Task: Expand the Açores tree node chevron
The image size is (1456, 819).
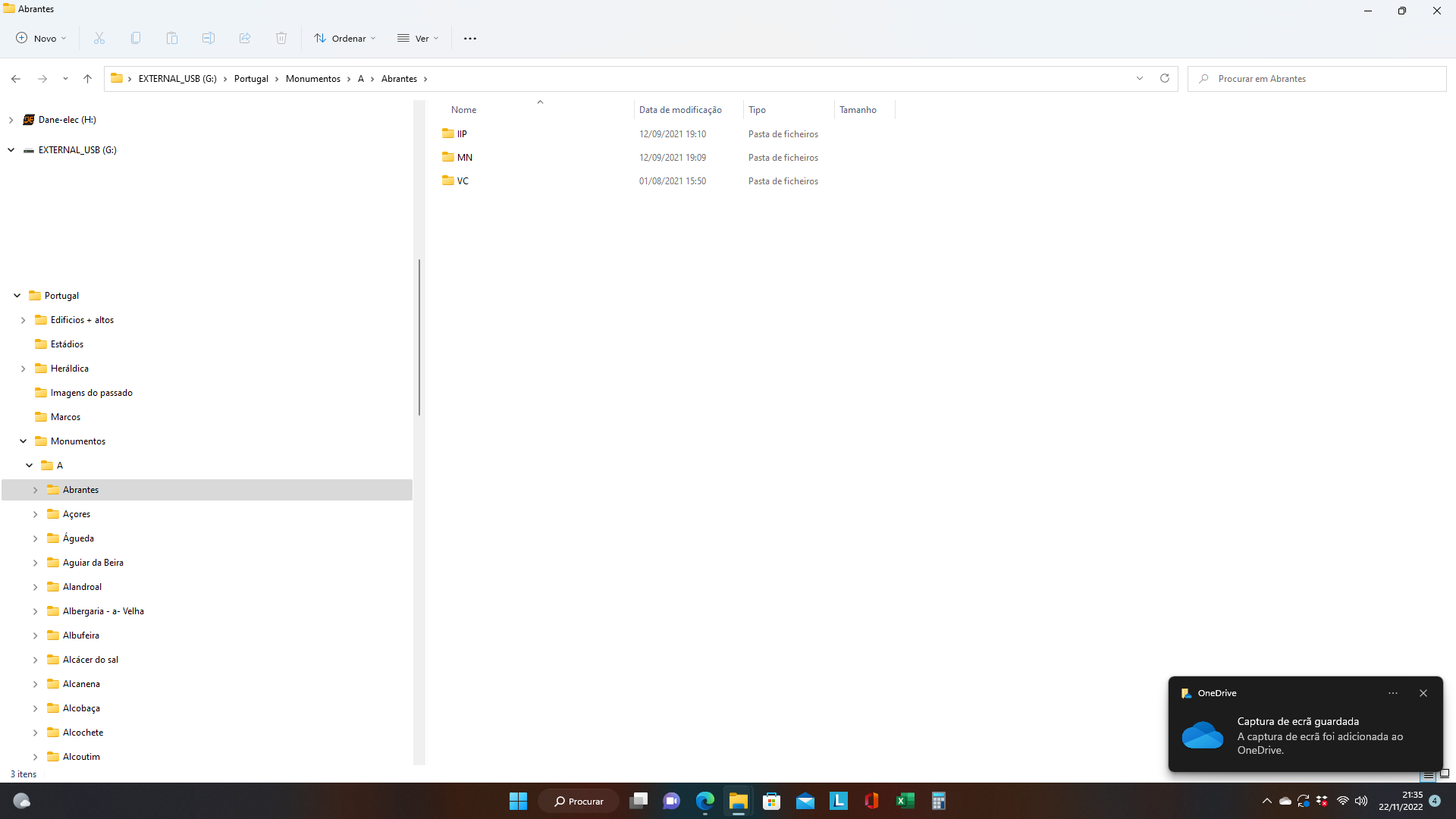Action: click(36, 514)
